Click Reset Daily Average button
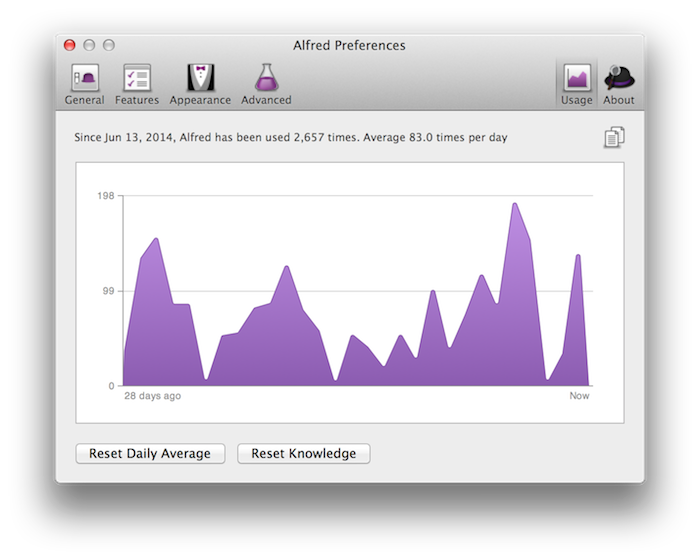700x560 pixels. (x=150, y=453)
